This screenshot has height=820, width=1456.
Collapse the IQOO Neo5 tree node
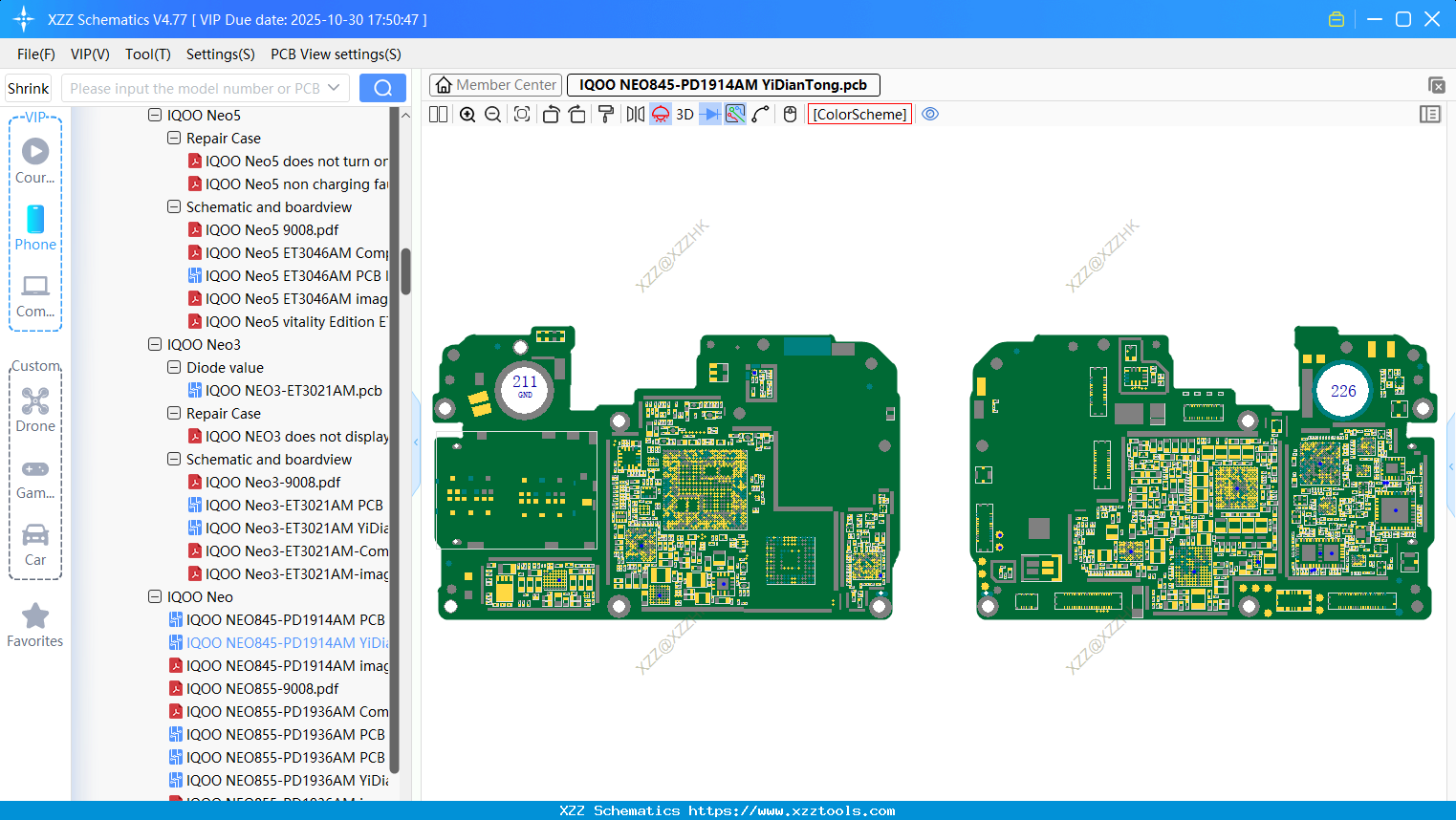click(x=155, y=115)
